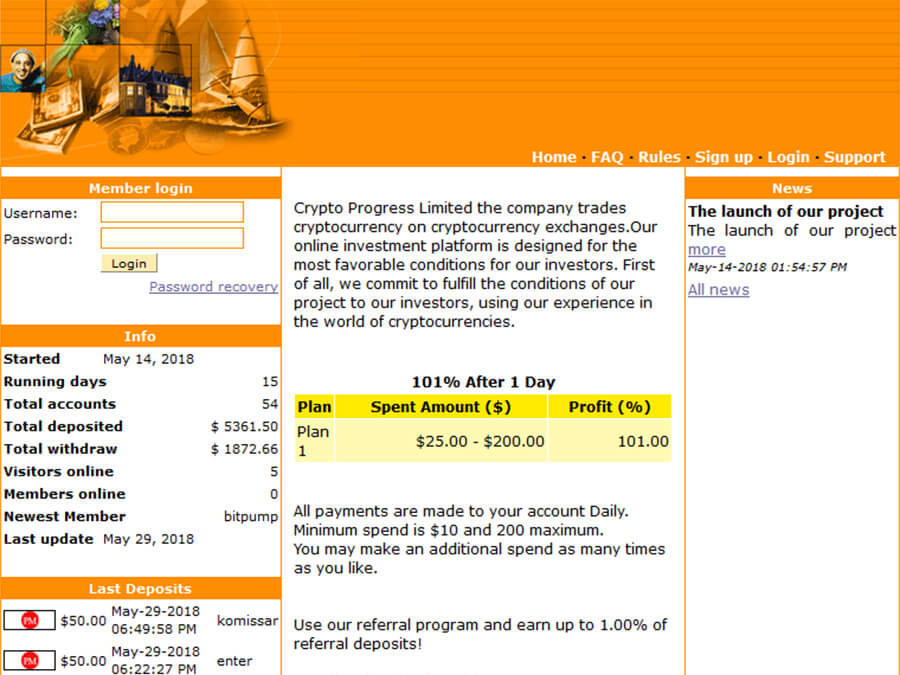Click the 'Last Deposits' panel header
This screenshot has height=675, width=900.
pos(141,588)
